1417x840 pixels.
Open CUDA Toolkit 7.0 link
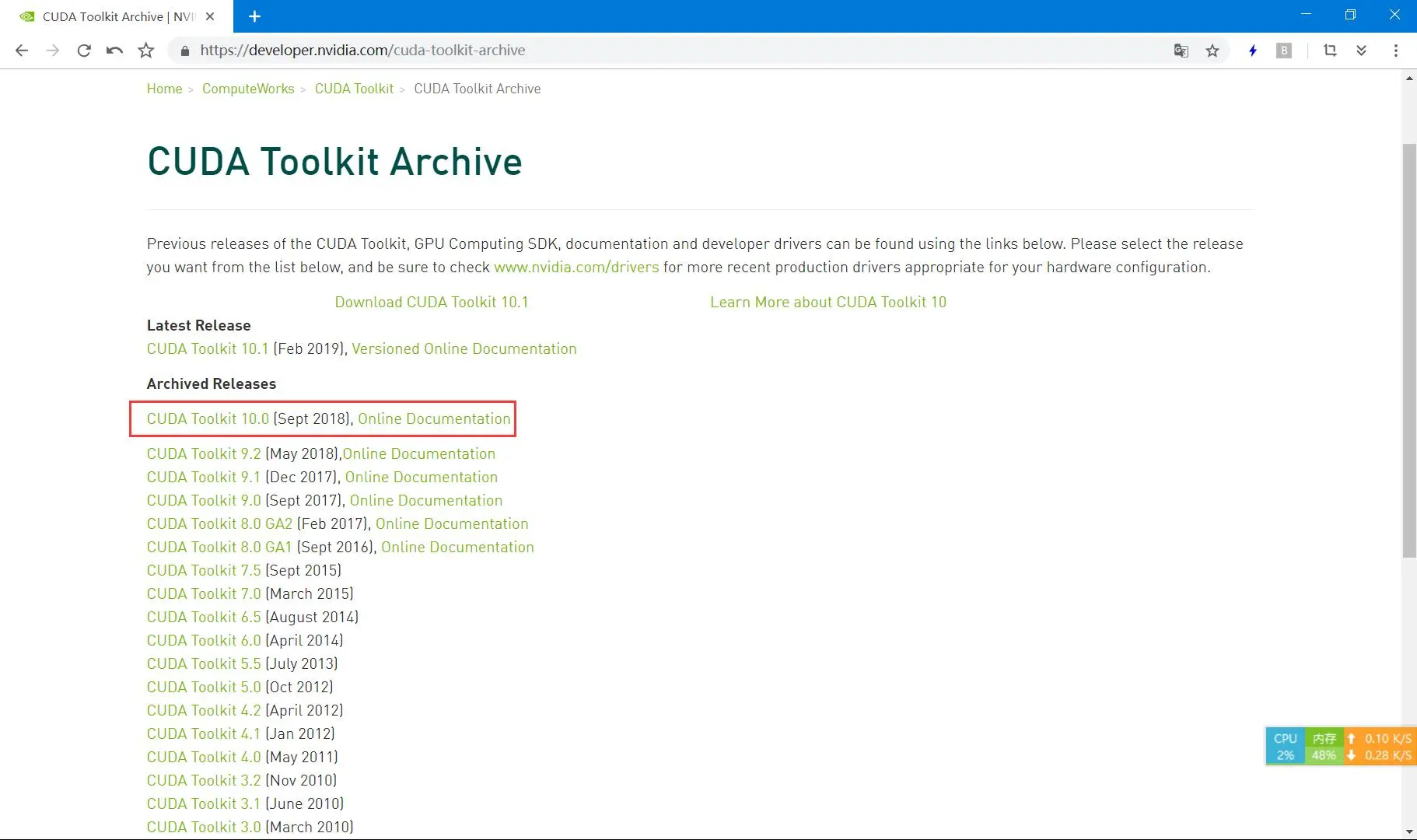204,593
